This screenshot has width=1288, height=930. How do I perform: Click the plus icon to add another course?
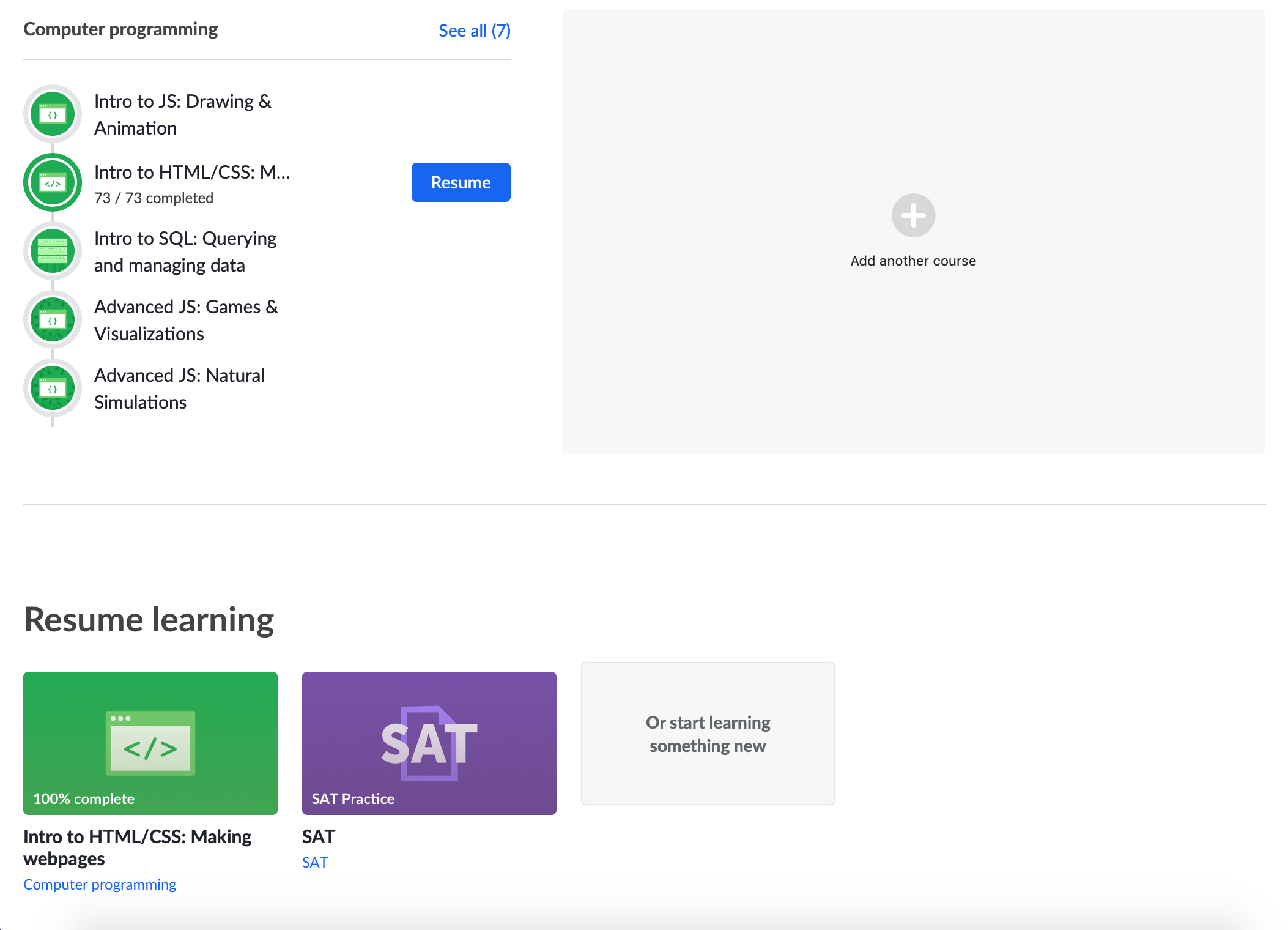(913, 215)
